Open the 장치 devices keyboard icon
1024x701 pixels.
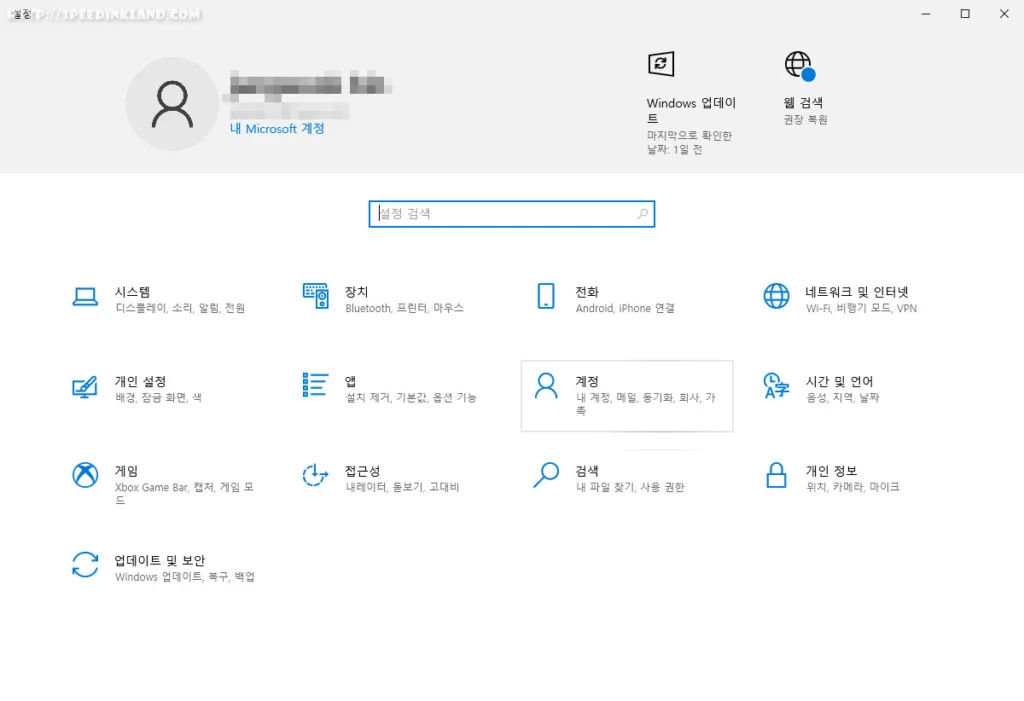point(315,296)
